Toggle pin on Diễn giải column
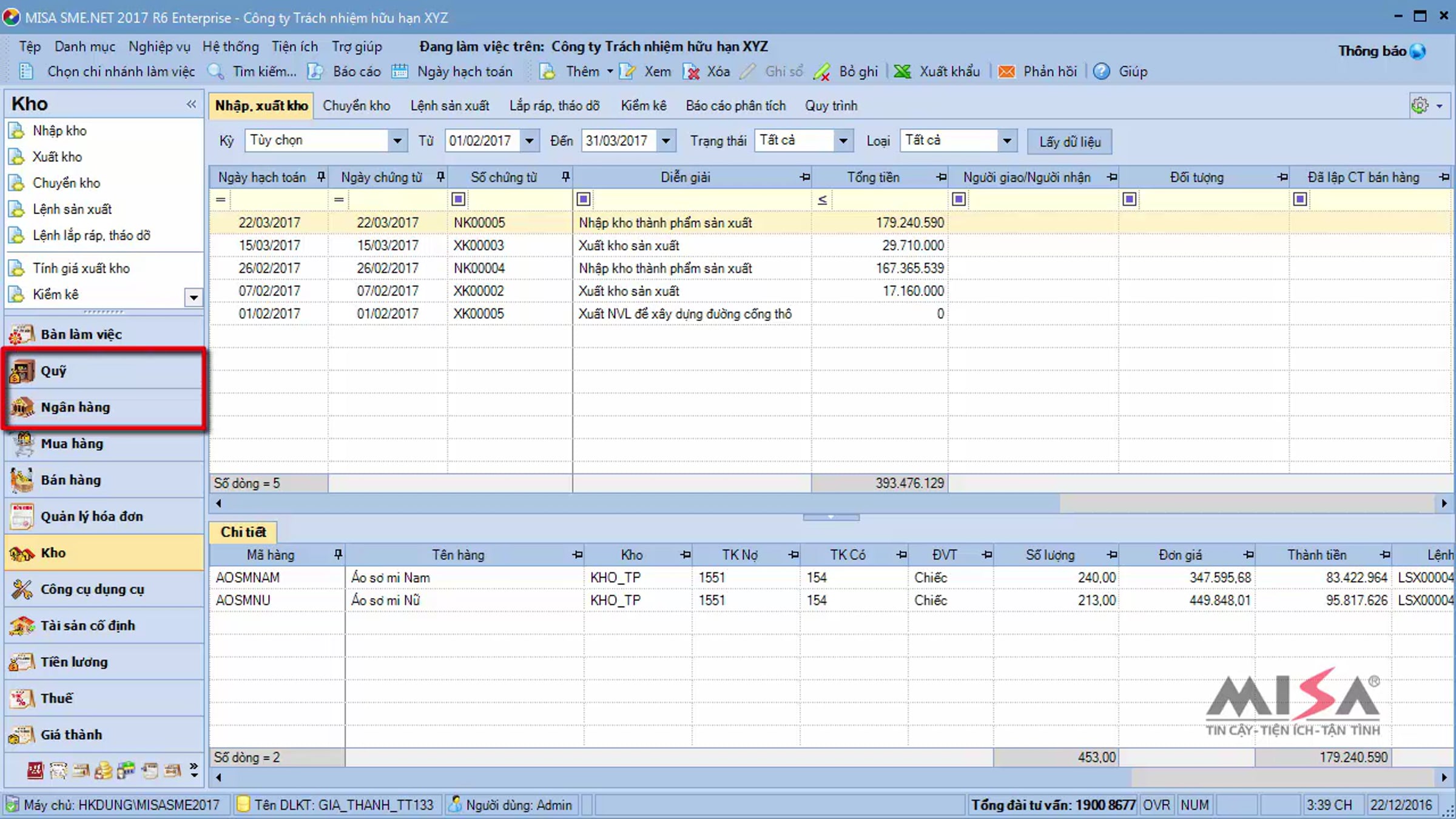The image size is (1456, 819). click(805, 177)
